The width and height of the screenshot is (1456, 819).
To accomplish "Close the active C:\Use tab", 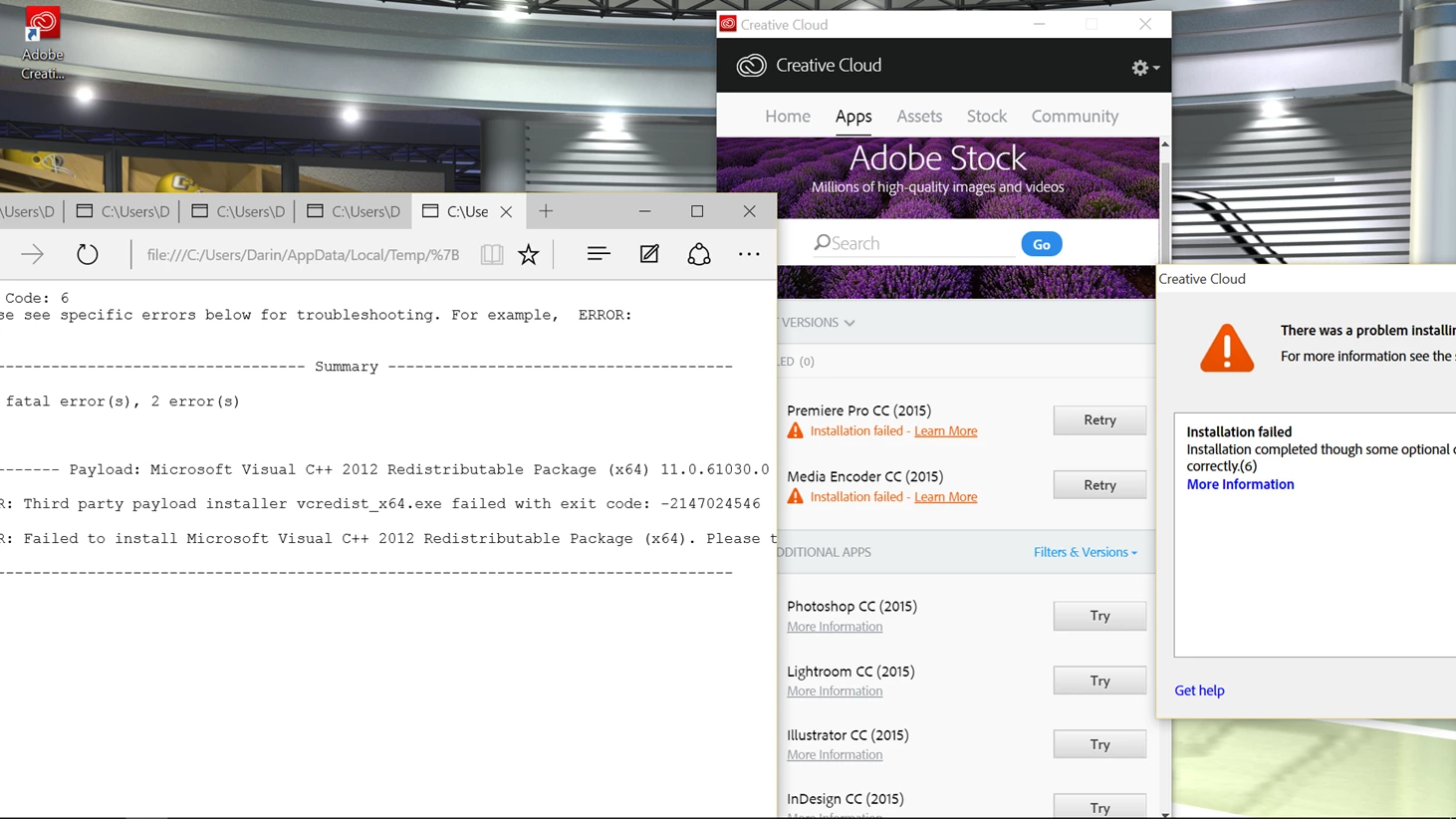I will (x=506, y=211).
